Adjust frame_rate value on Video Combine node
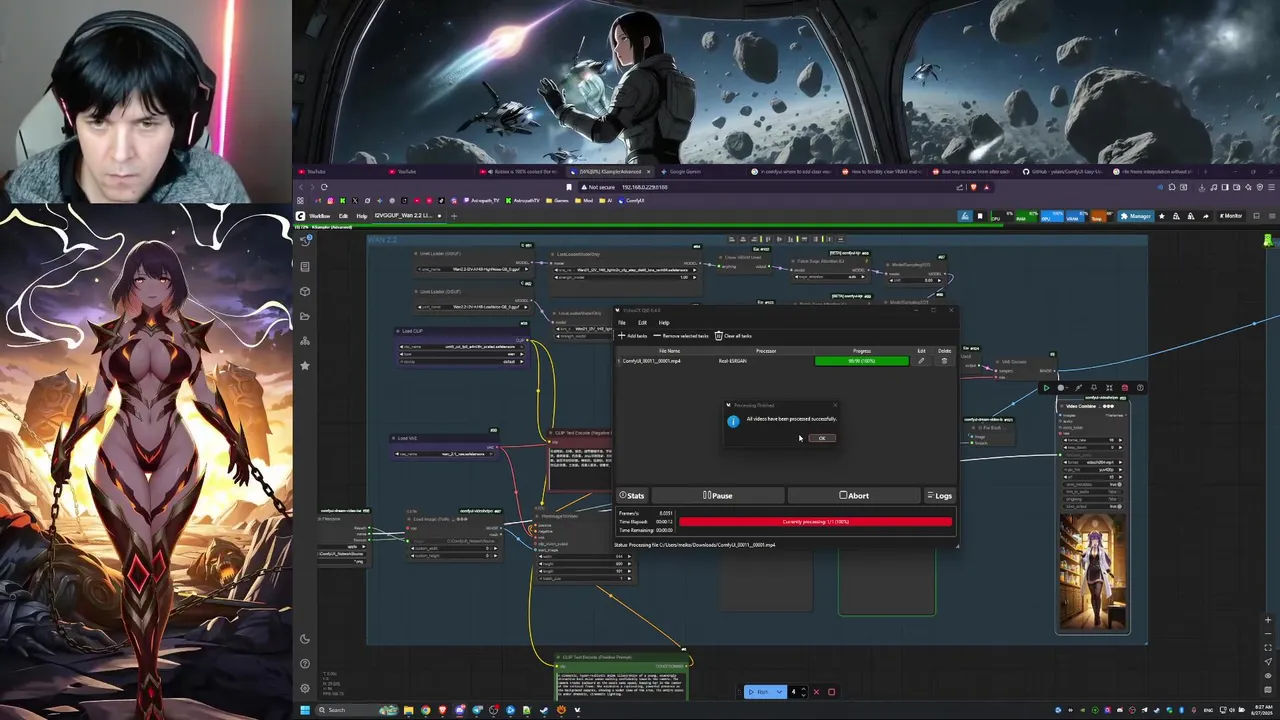Screen dimensions: 1280x720 tap(1092, 440)
